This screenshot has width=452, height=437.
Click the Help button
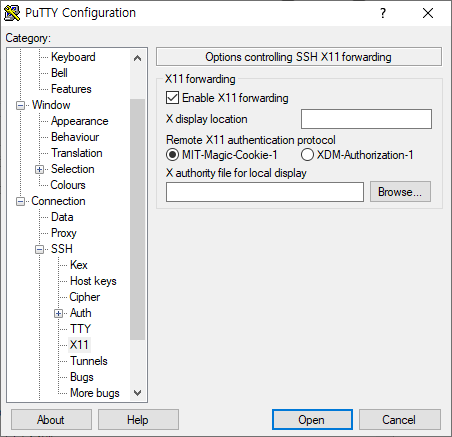pyautogui.click(x=138, y=420)
